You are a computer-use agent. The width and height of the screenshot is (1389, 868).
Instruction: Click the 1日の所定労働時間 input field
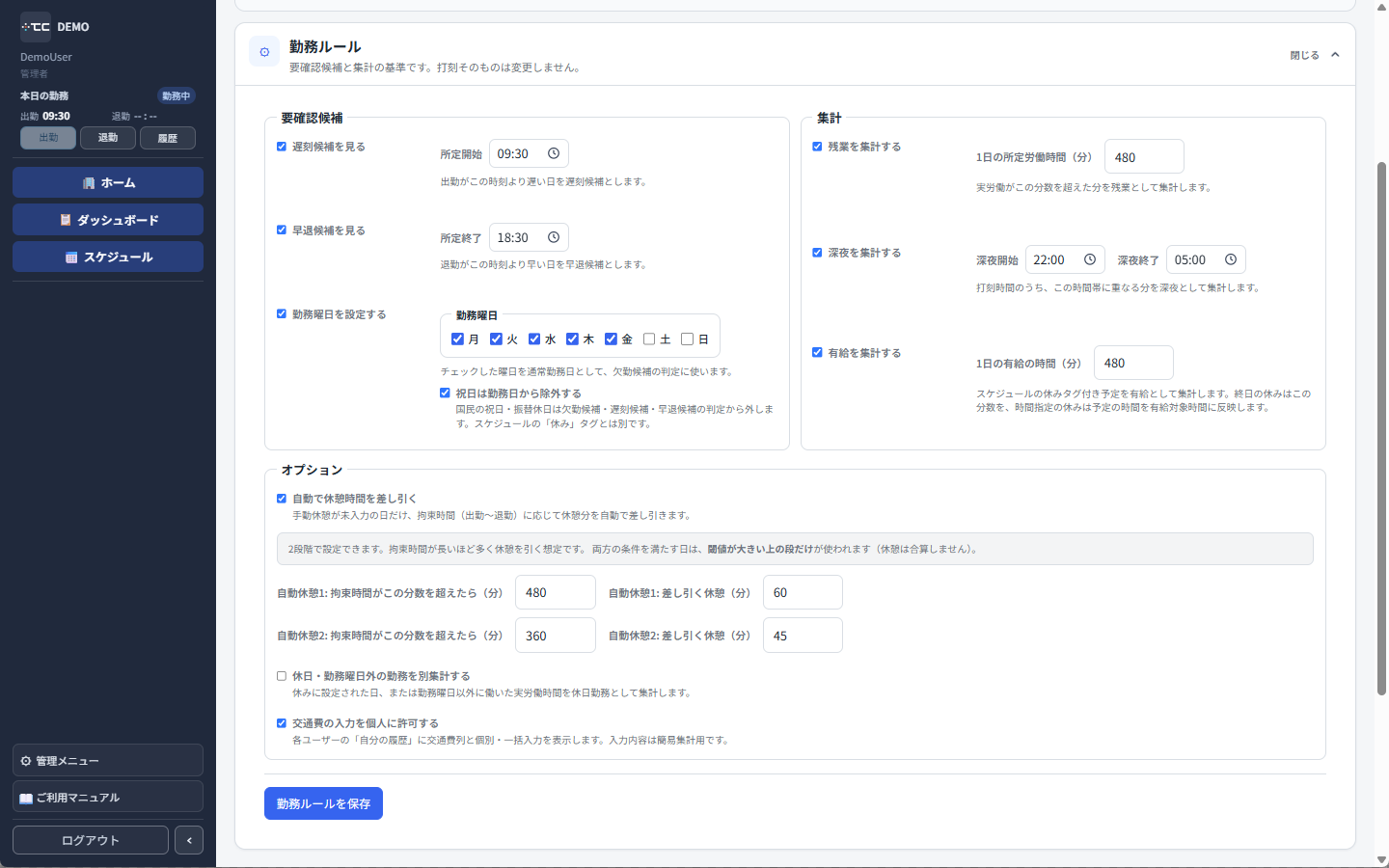pos(1144,157)
